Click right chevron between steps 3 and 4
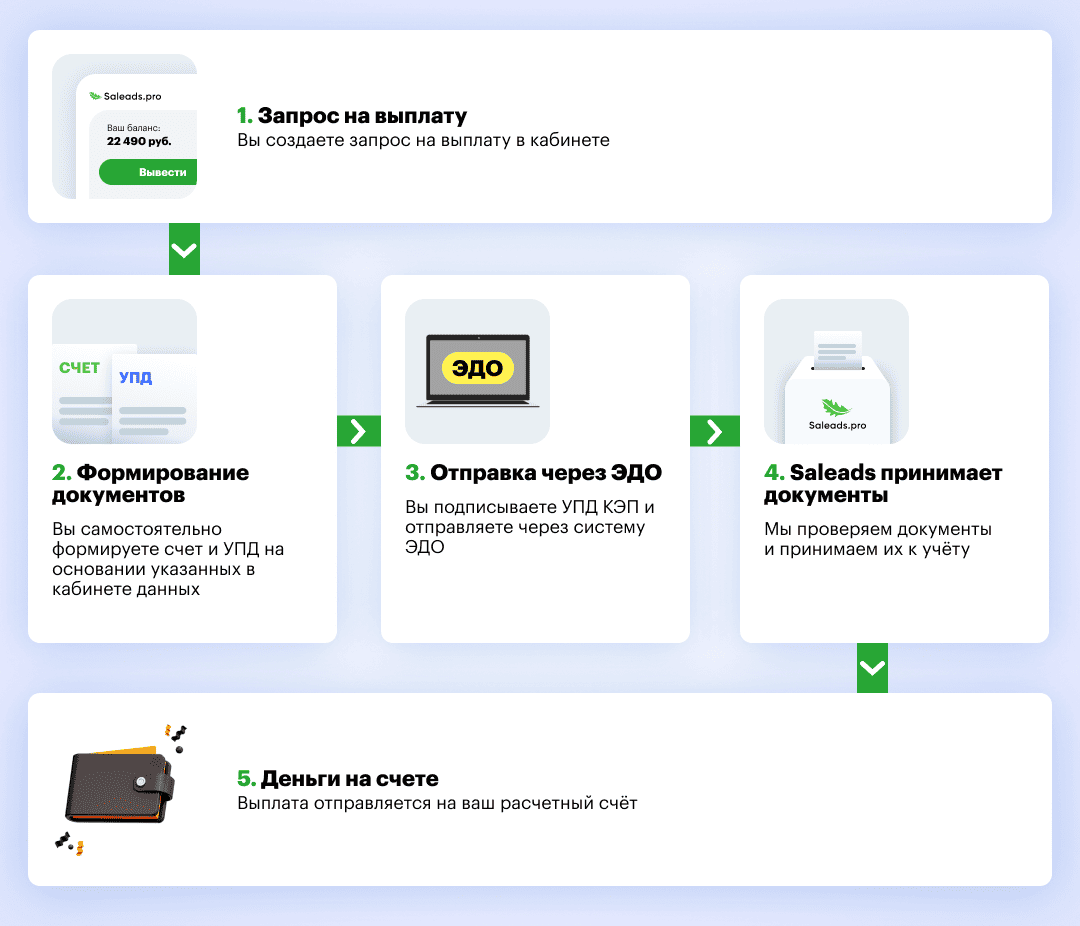Image resolution: width=1080 pixels, height=926 pixels. click(x=714, y=431)
